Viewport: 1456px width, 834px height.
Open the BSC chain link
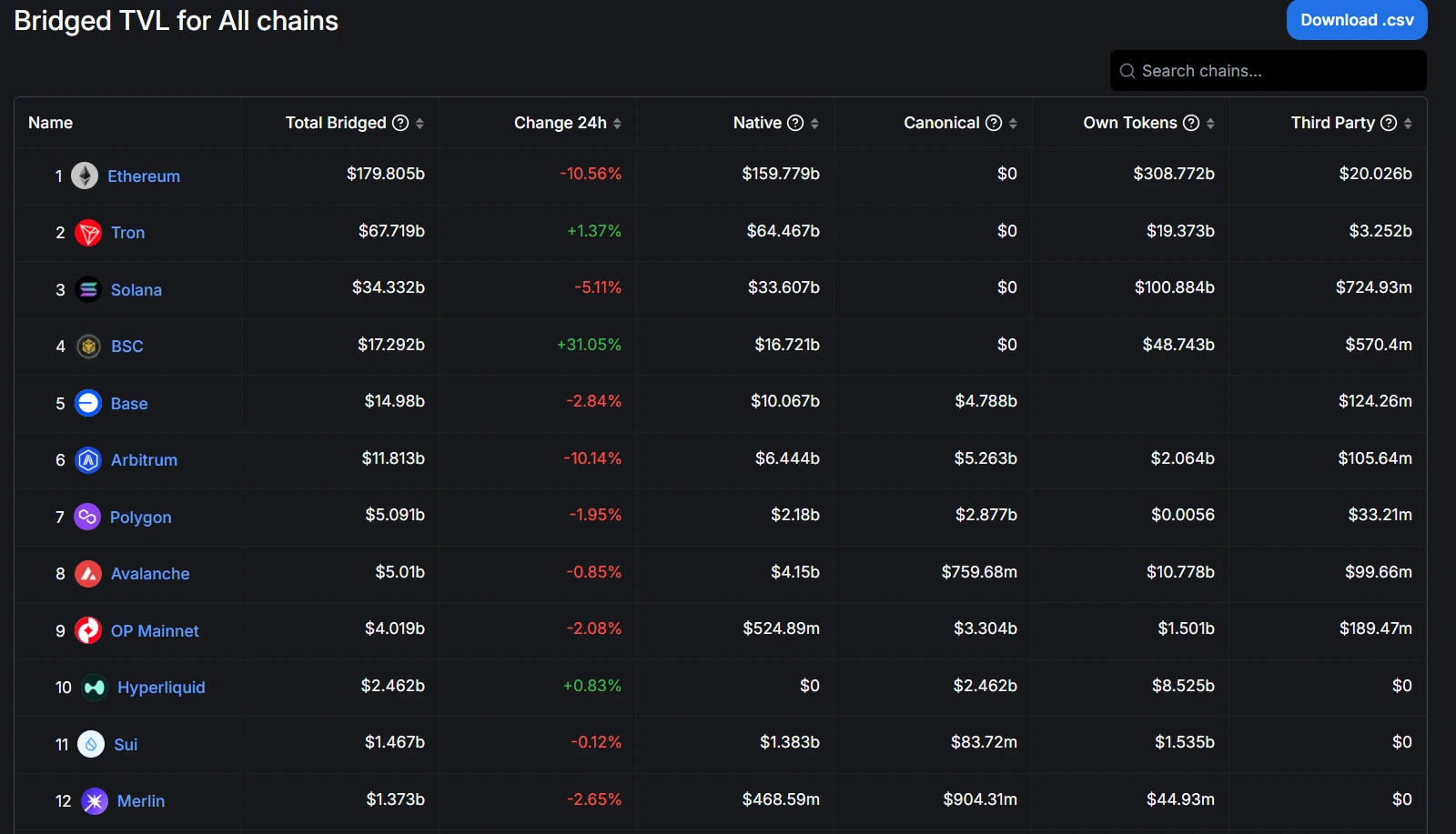(127, 347)
